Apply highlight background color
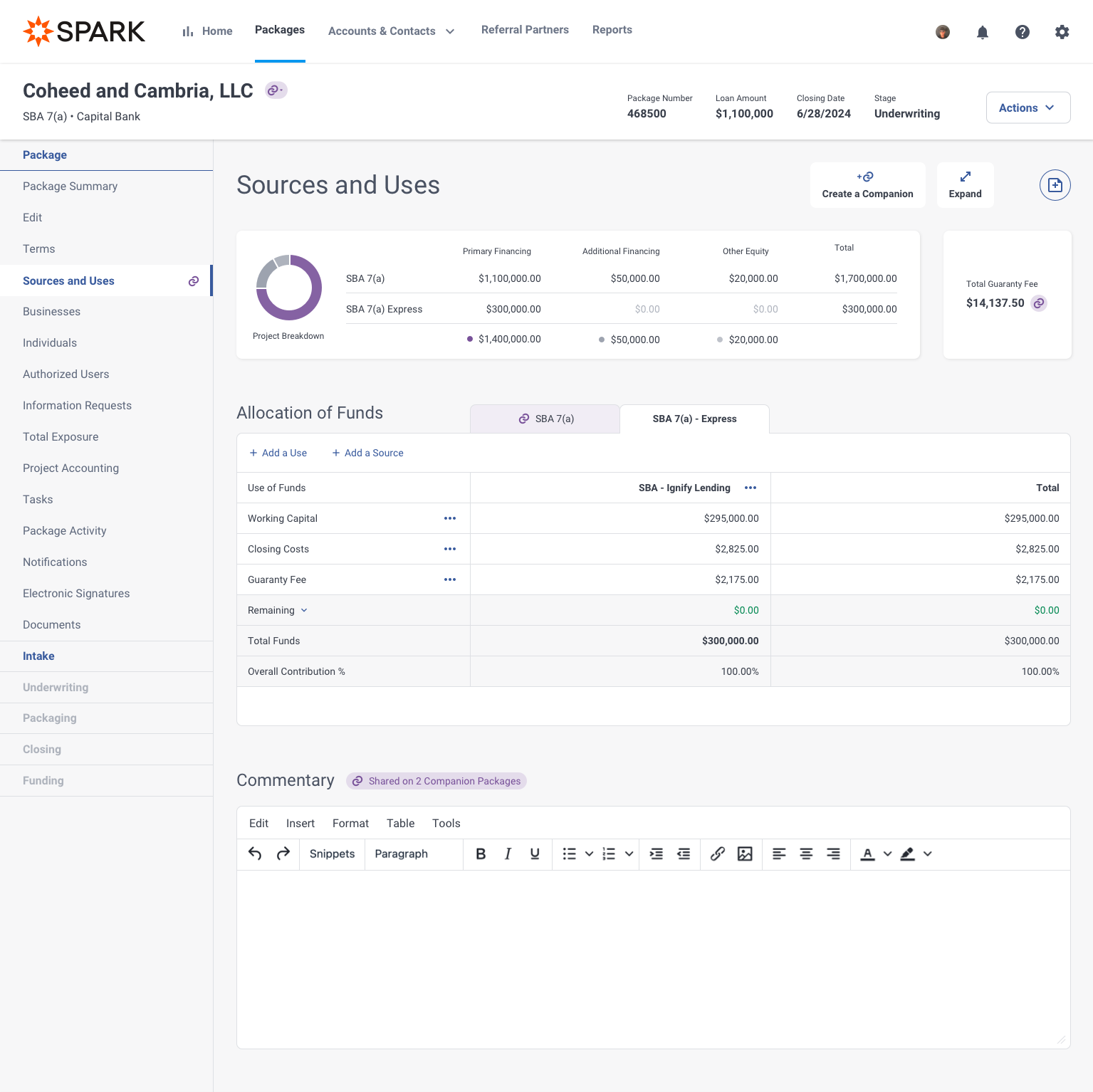Viewport: 1093px width, 1092px height. click(x=907, y=854)
